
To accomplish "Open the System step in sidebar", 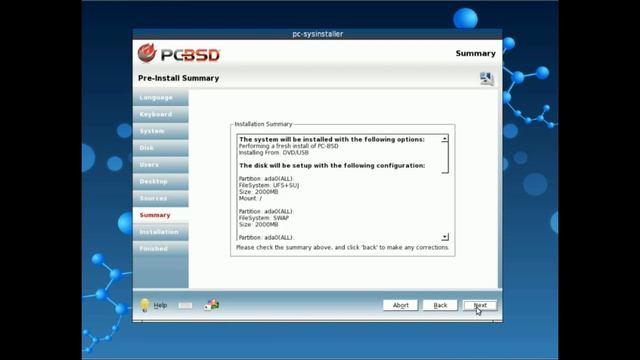I will point(160,131).
